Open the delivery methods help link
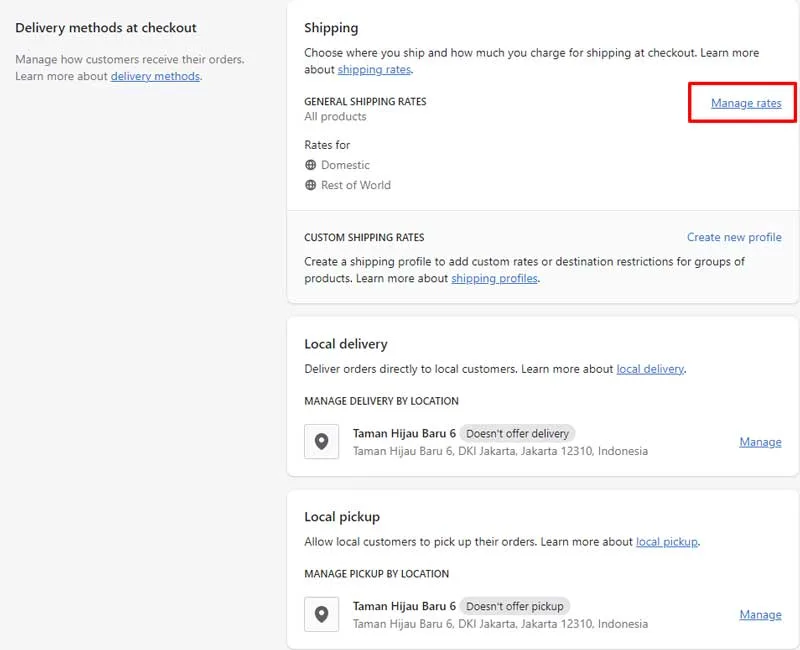 click(155, 76)
